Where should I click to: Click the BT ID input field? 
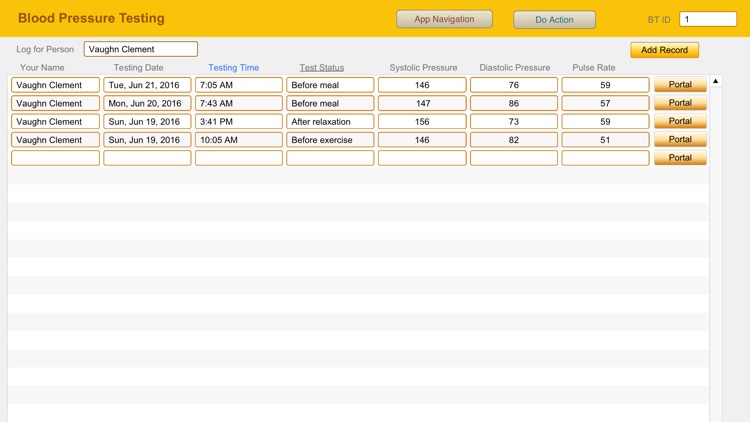point(707,19)
